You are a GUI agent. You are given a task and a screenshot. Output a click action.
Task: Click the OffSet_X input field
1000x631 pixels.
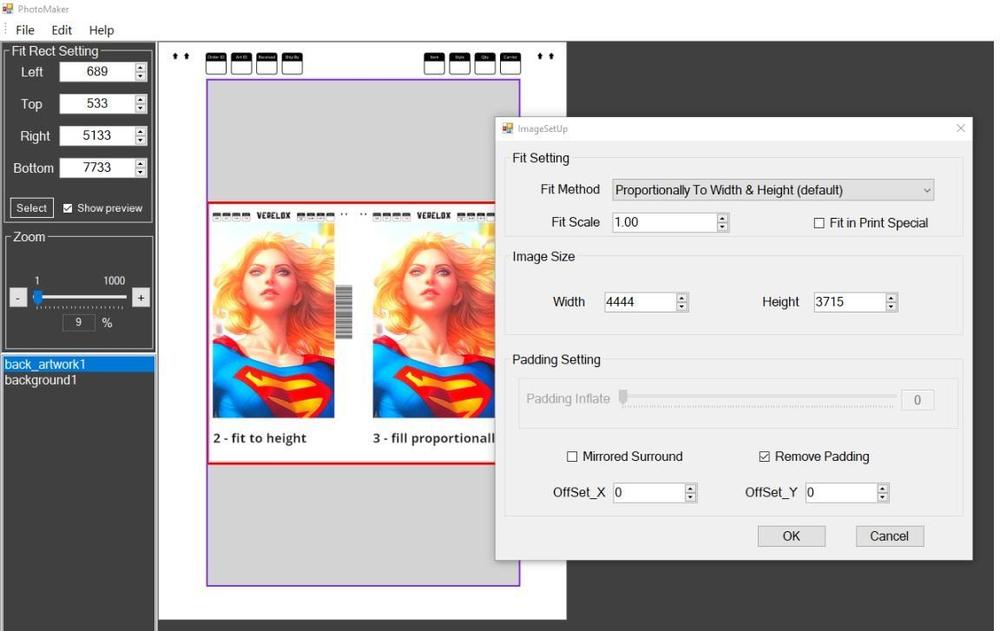pyautogui.click(x=649, y=493)
